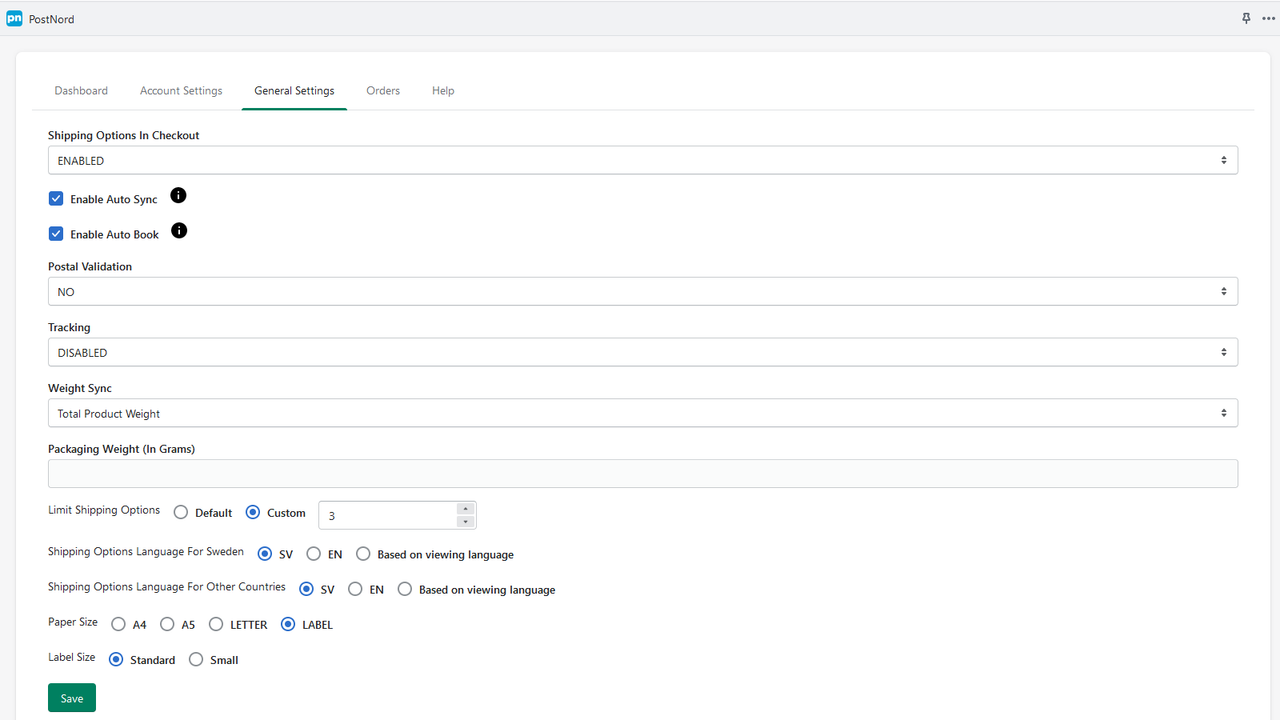1280x720 pixels.
Task: Switch to the Account Settings tab
Action: coord(181,90)
